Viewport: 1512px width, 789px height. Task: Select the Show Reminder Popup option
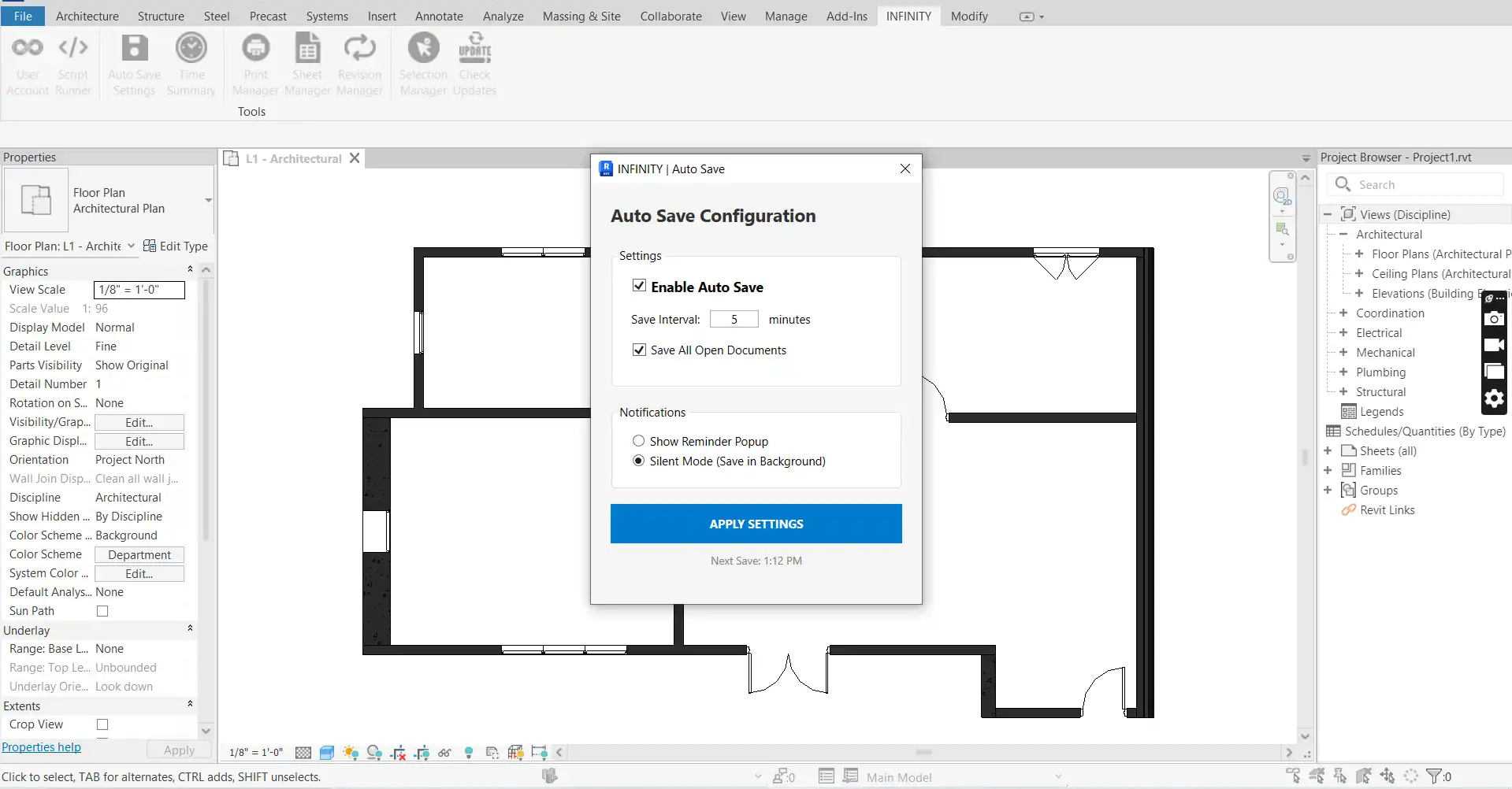tap(638, 441)
